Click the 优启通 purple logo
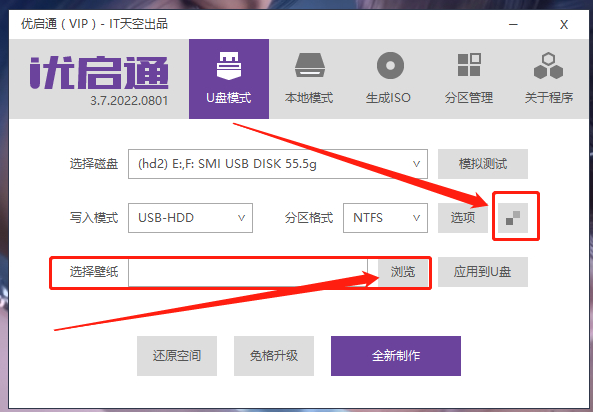Screen dimensions: 593x412 pos(99,73)
